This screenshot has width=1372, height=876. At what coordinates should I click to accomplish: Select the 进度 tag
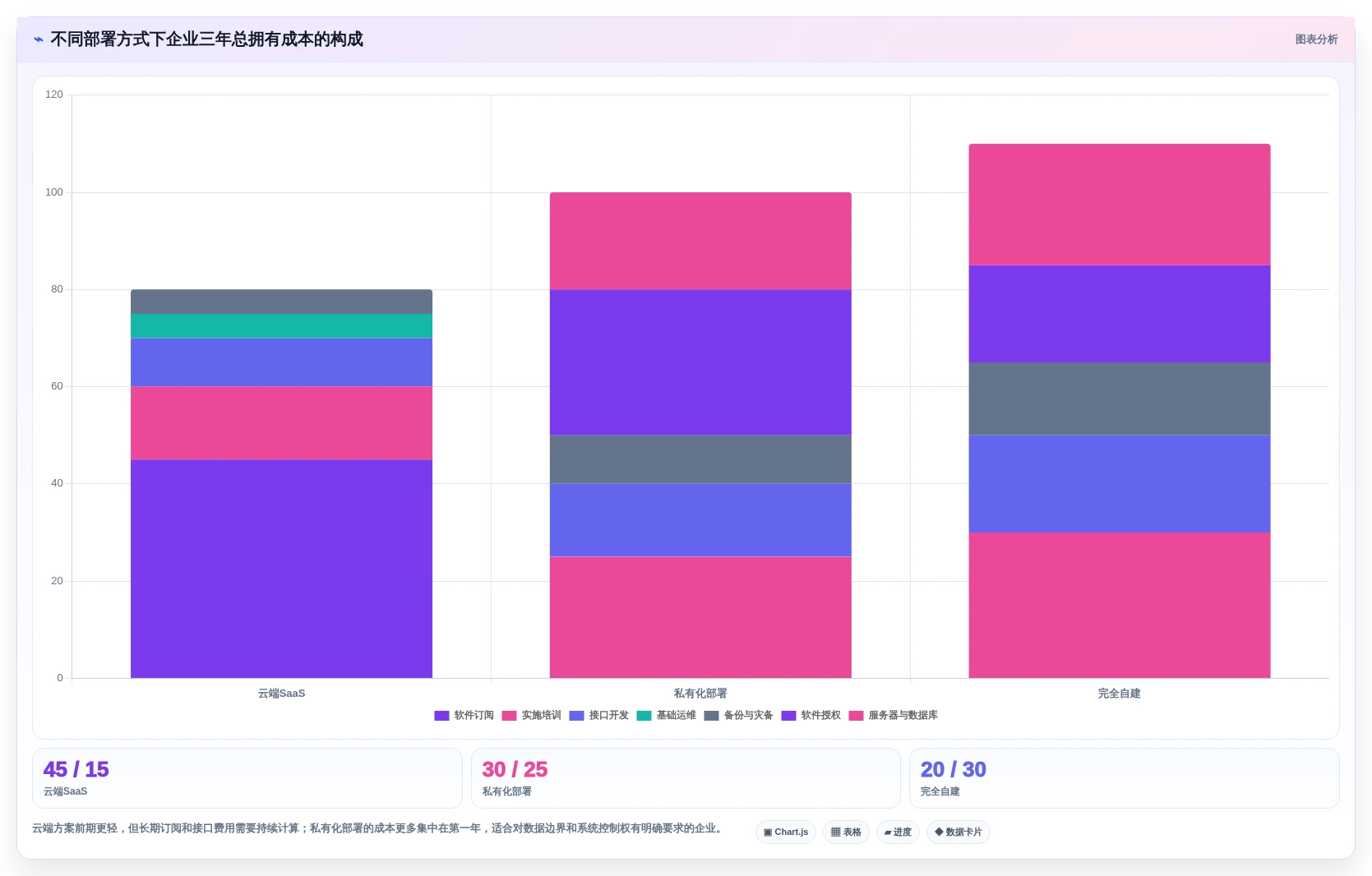898,832
